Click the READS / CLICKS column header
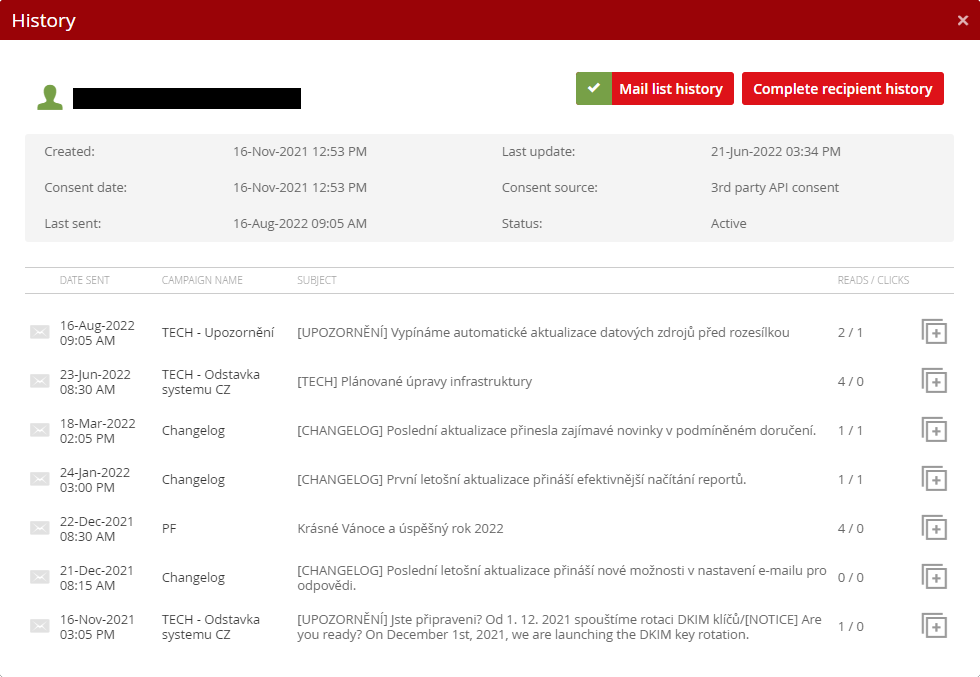 tap(873, 280)
